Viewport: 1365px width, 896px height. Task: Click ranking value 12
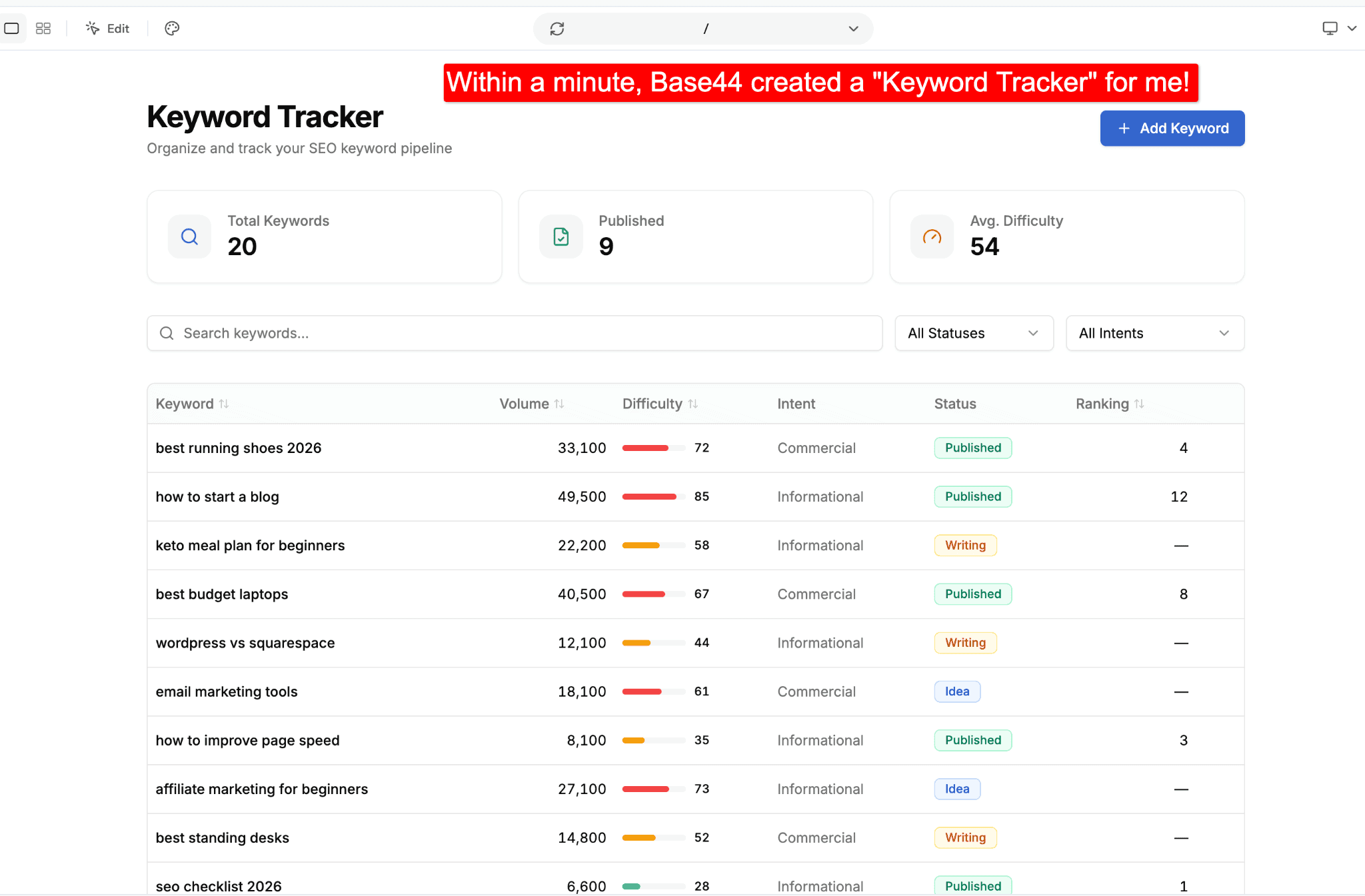tap(1179, 497)
